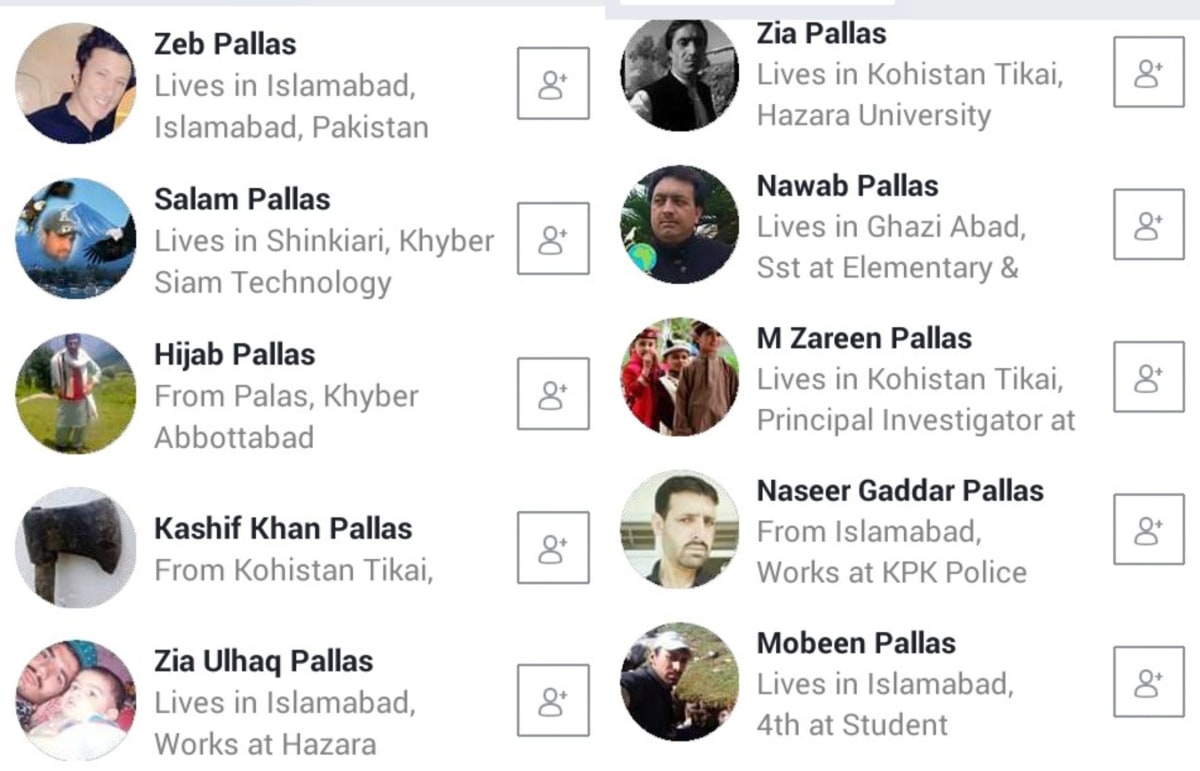View Kashif Khan Pallas profile picture

point(75,547)
